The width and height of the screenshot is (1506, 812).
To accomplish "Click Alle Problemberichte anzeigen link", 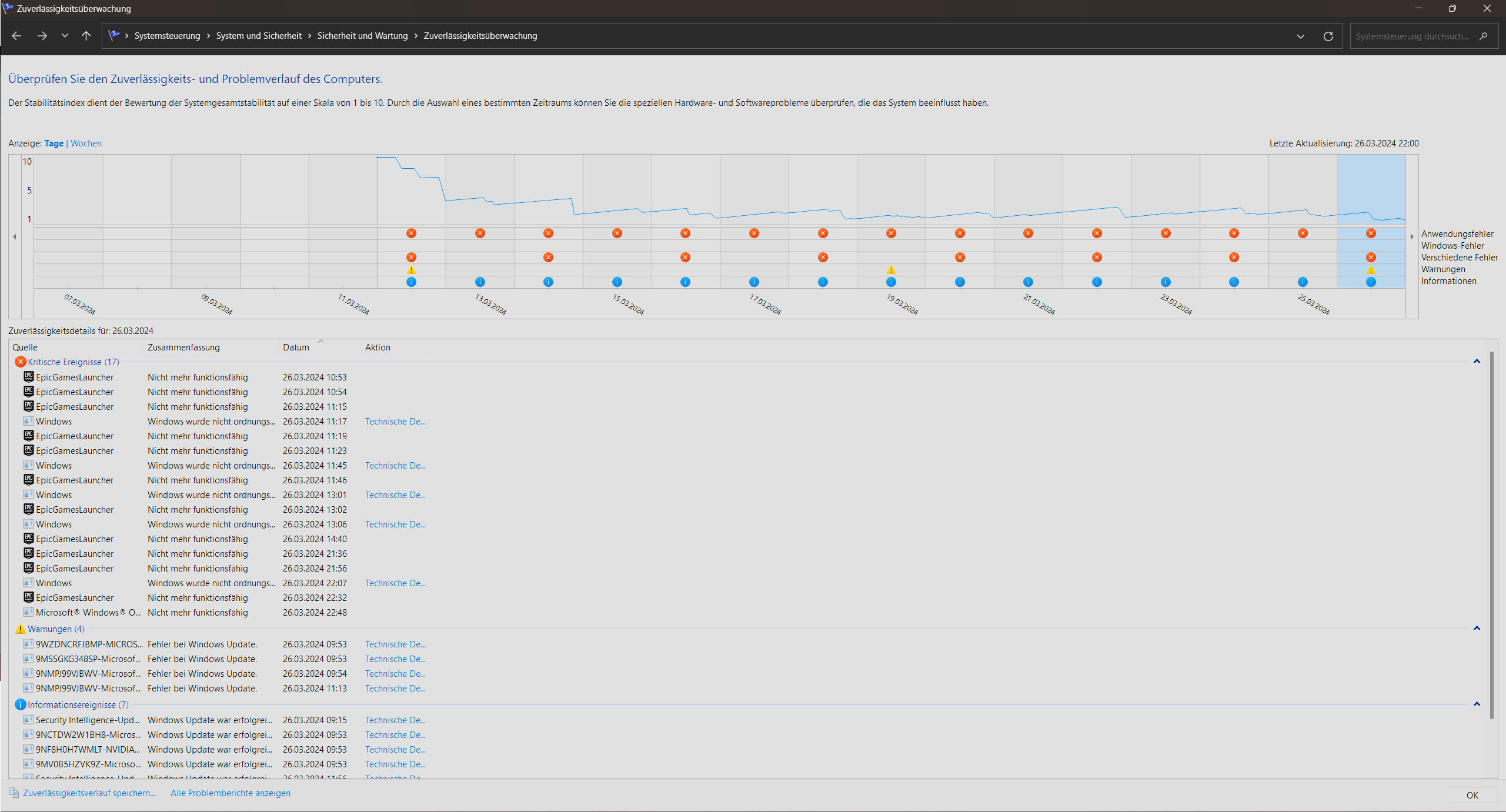I will (230, 793).
